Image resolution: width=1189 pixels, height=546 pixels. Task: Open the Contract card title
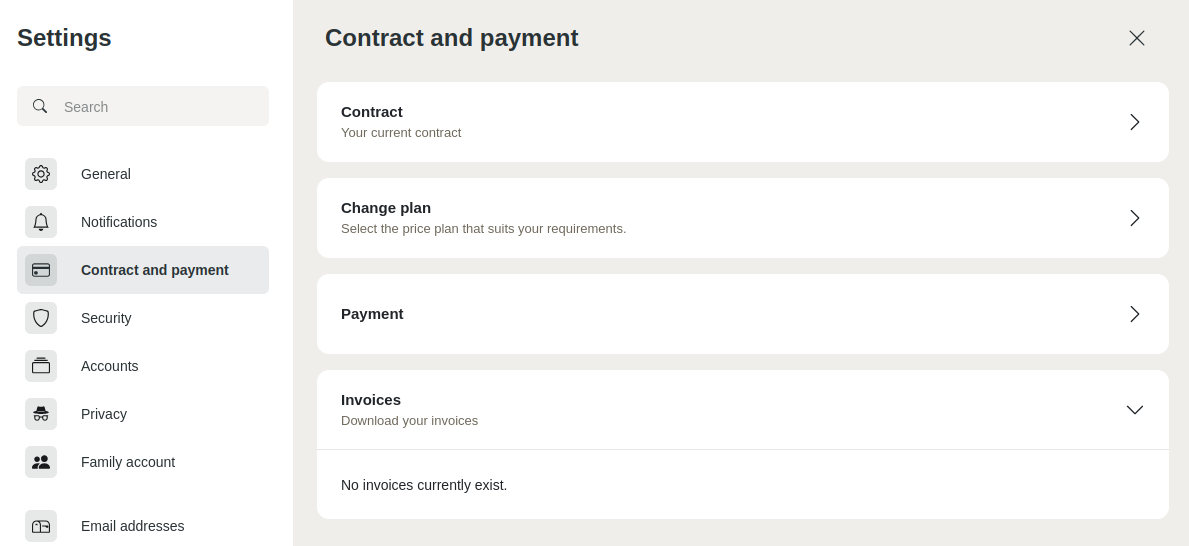(372, 112)
